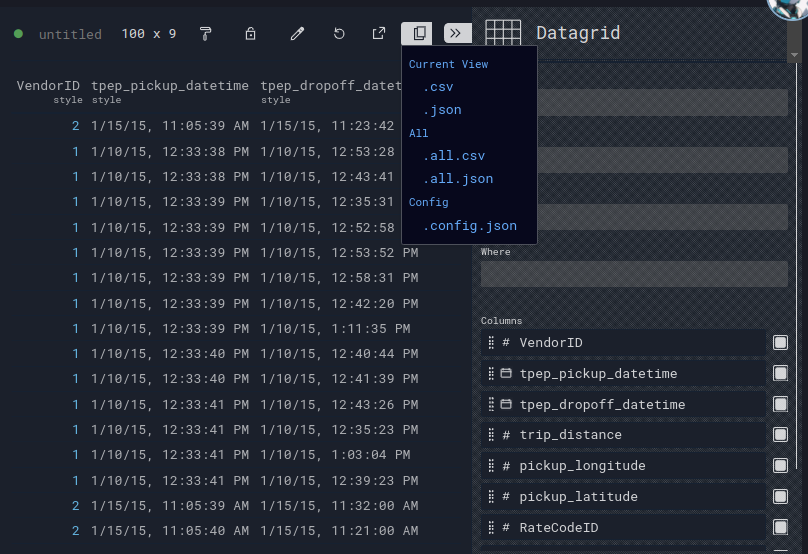Click the Datagrid plugin name label
Image resolution: width=808 pixels, height=554 pixels.
click(x=578, y=33)
